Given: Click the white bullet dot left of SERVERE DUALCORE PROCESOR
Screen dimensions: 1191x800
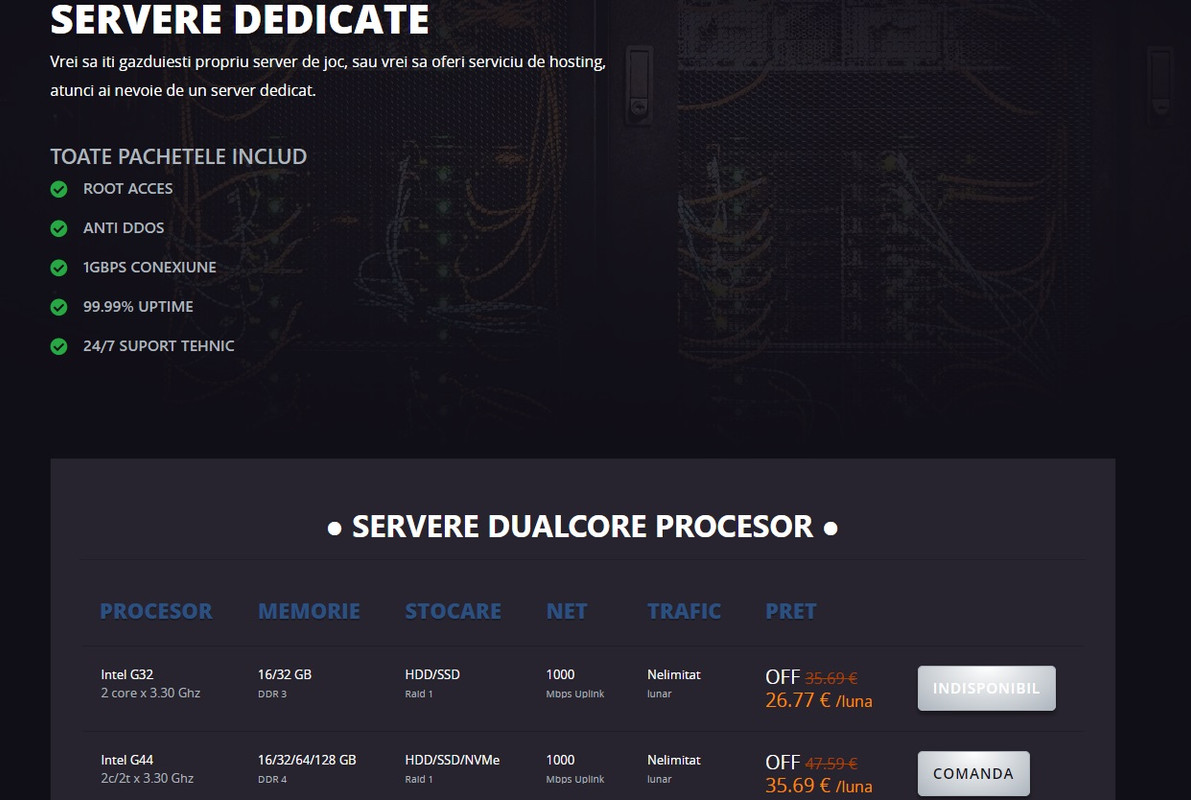Looking at the screenshot, I should [334, 529].
